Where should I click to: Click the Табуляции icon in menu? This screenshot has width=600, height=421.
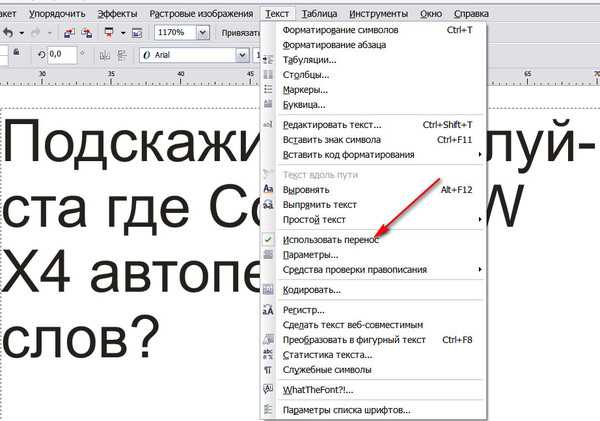point(268,60)
